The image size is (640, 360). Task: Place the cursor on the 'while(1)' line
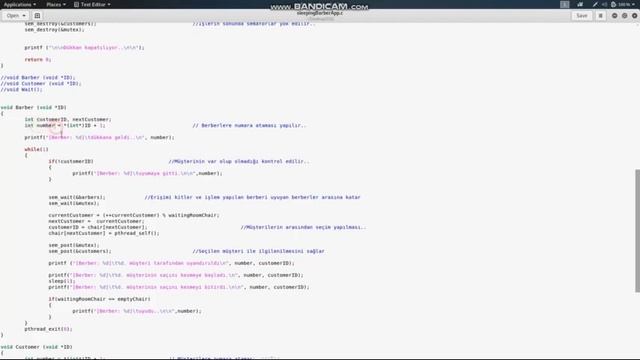pos(36,149)
